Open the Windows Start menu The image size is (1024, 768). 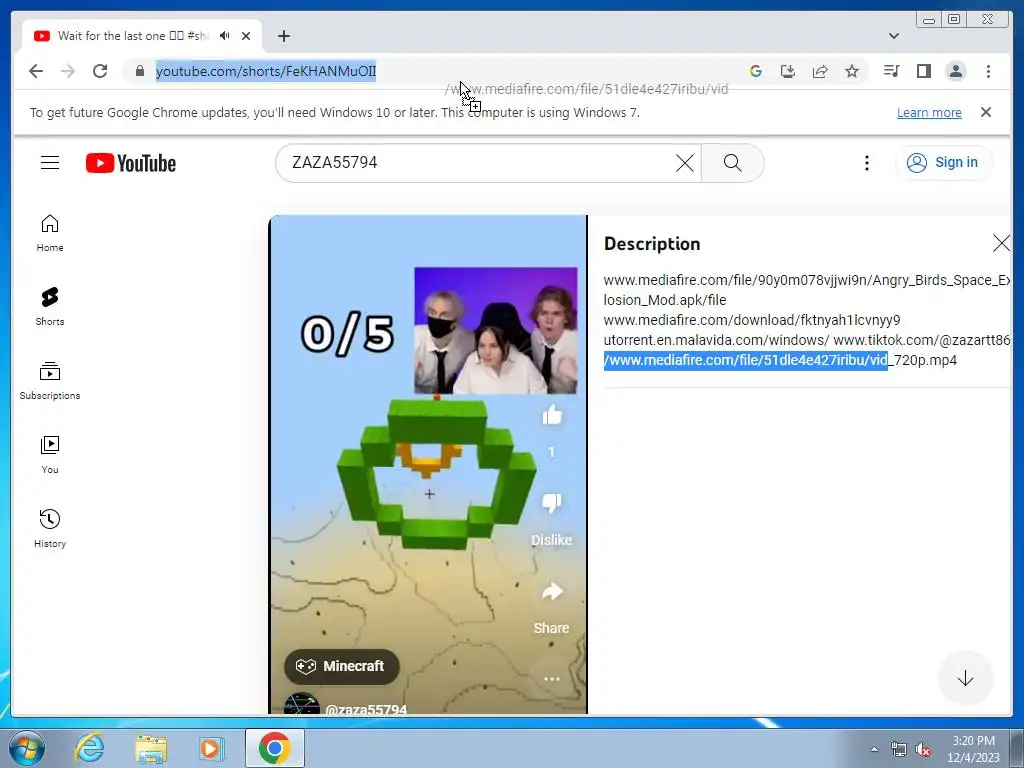(x=26, y=748)
